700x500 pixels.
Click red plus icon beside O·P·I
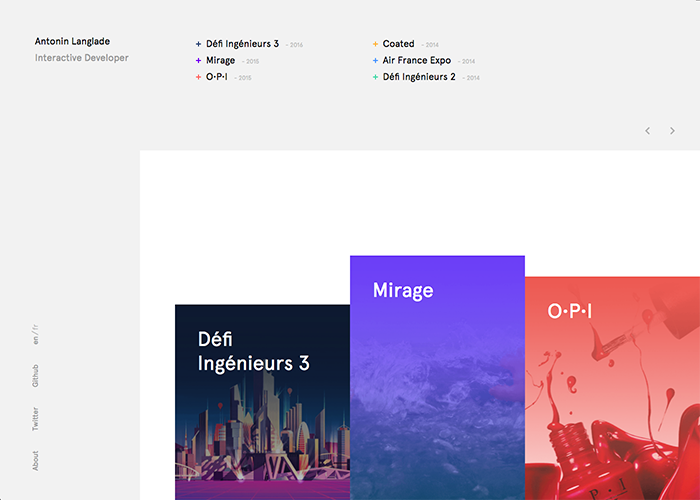click(198, 77)
